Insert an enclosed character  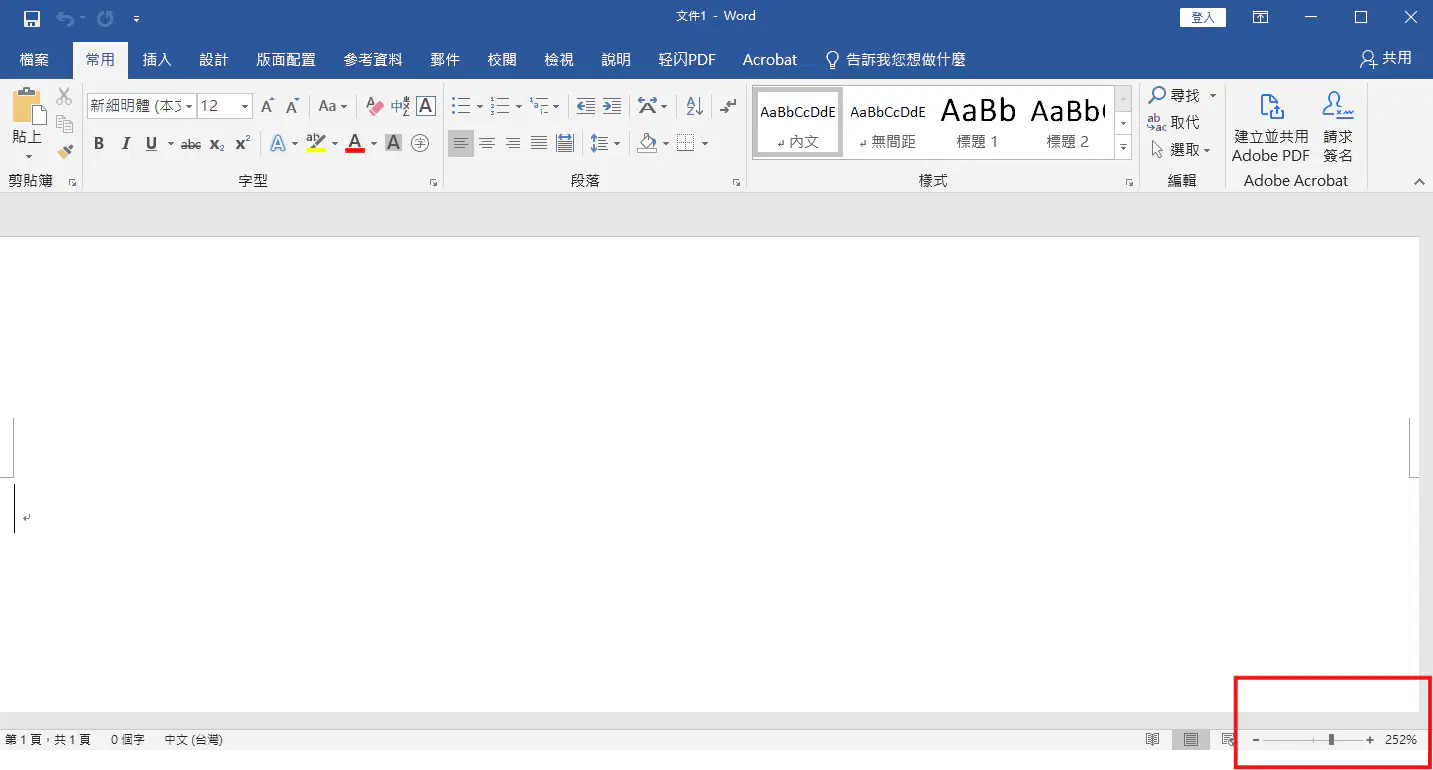click(x=420, y=144)
